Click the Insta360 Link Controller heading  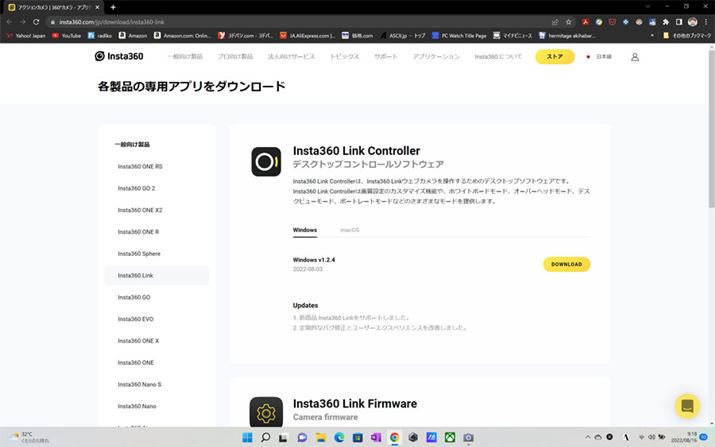[x=357, y=151]
